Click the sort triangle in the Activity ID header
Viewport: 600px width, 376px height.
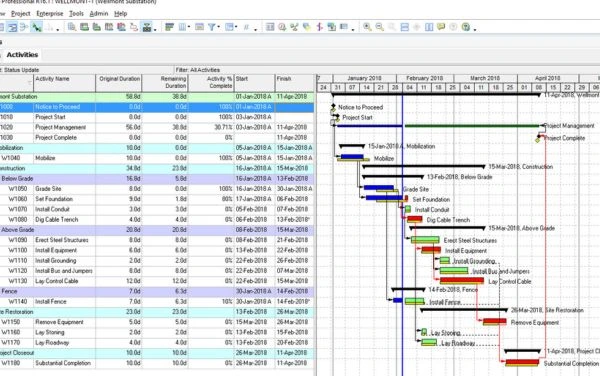click(29, 83)
